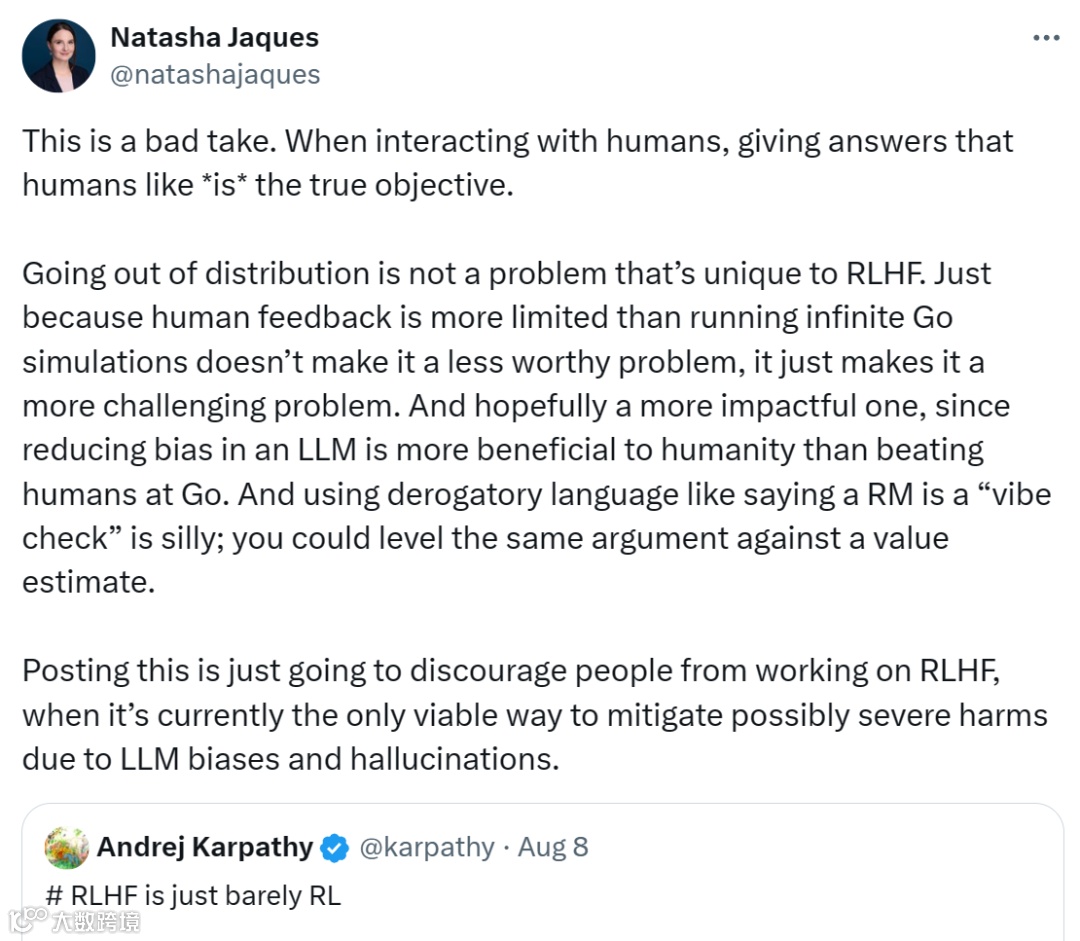Click the line starting "Going out of distribution"
1080x941 pixels.
pos(506,273)
